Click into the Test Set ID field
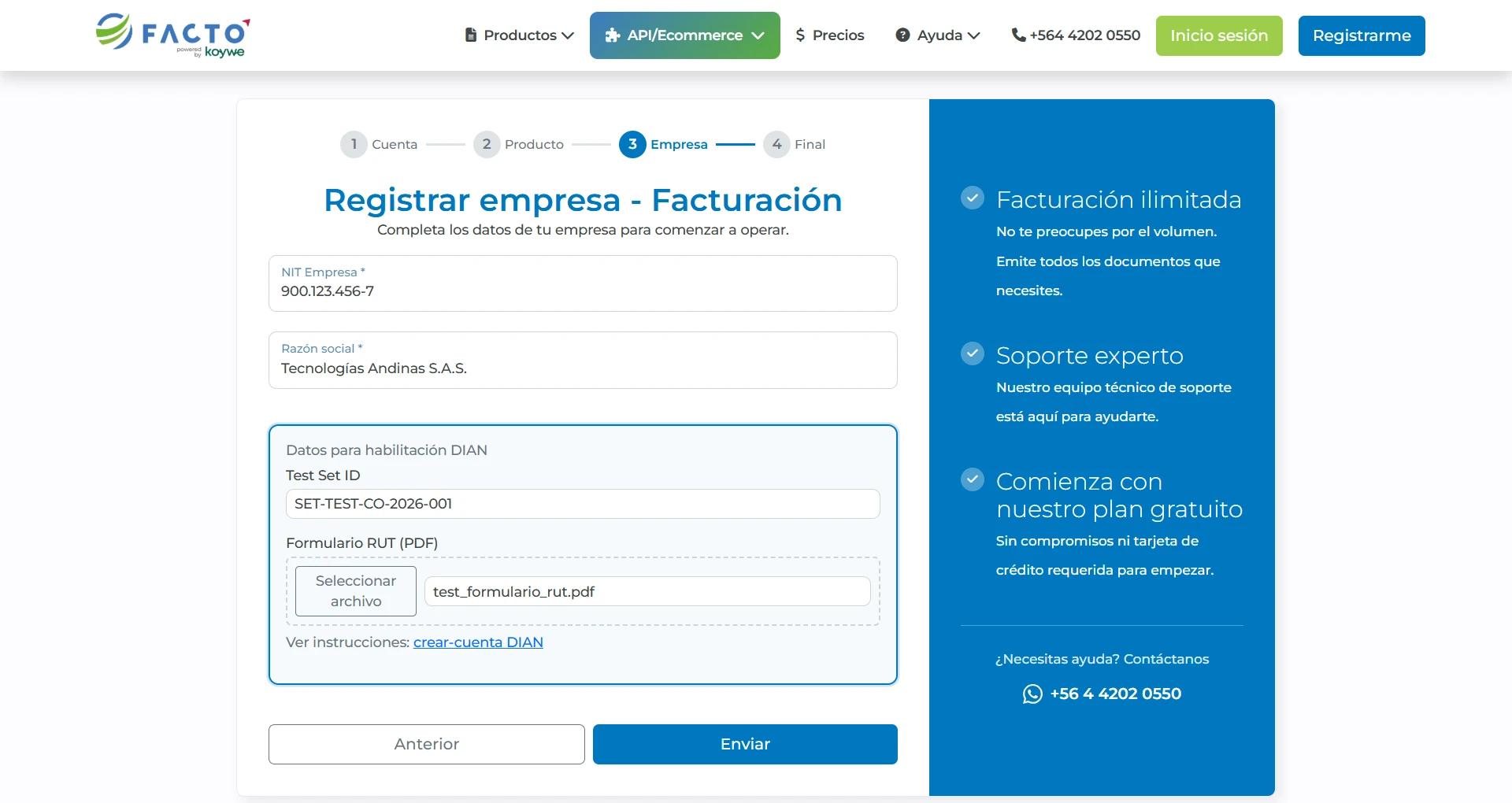Image resolution: width=1512 pixels, height=803 pixels. (583, 504)
